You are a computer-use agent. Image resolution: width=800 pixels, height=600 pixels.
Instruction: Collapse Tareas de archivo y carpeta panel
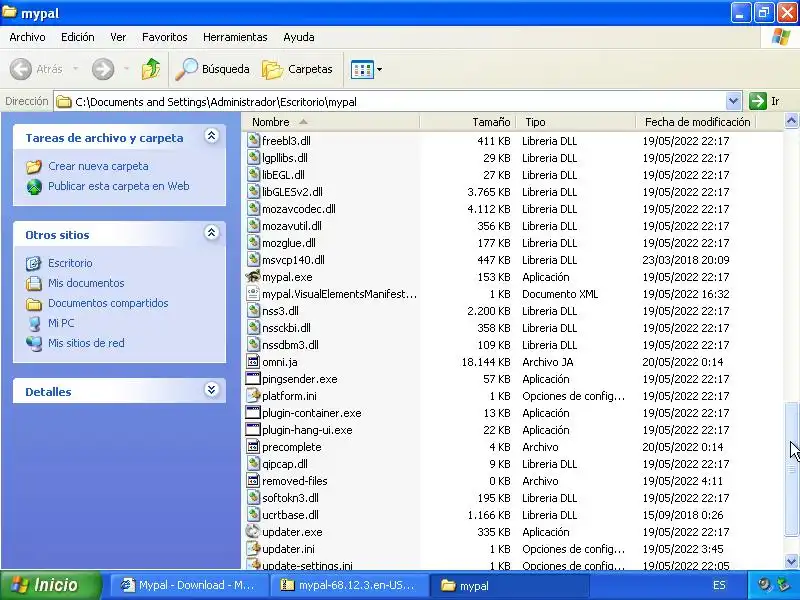tap(212, 136)
